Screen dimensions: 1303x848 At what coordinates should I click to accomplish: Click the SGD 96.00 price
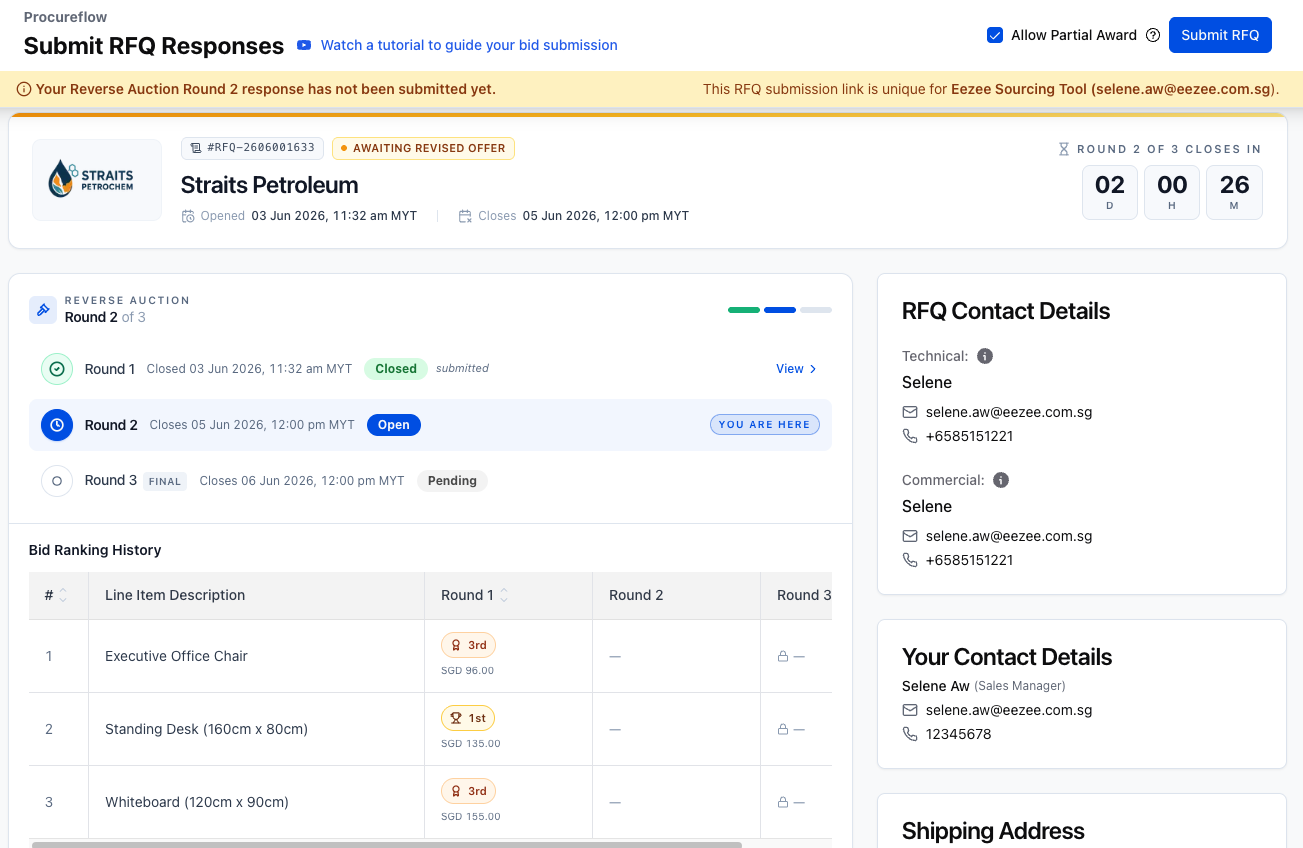point(467,671)
